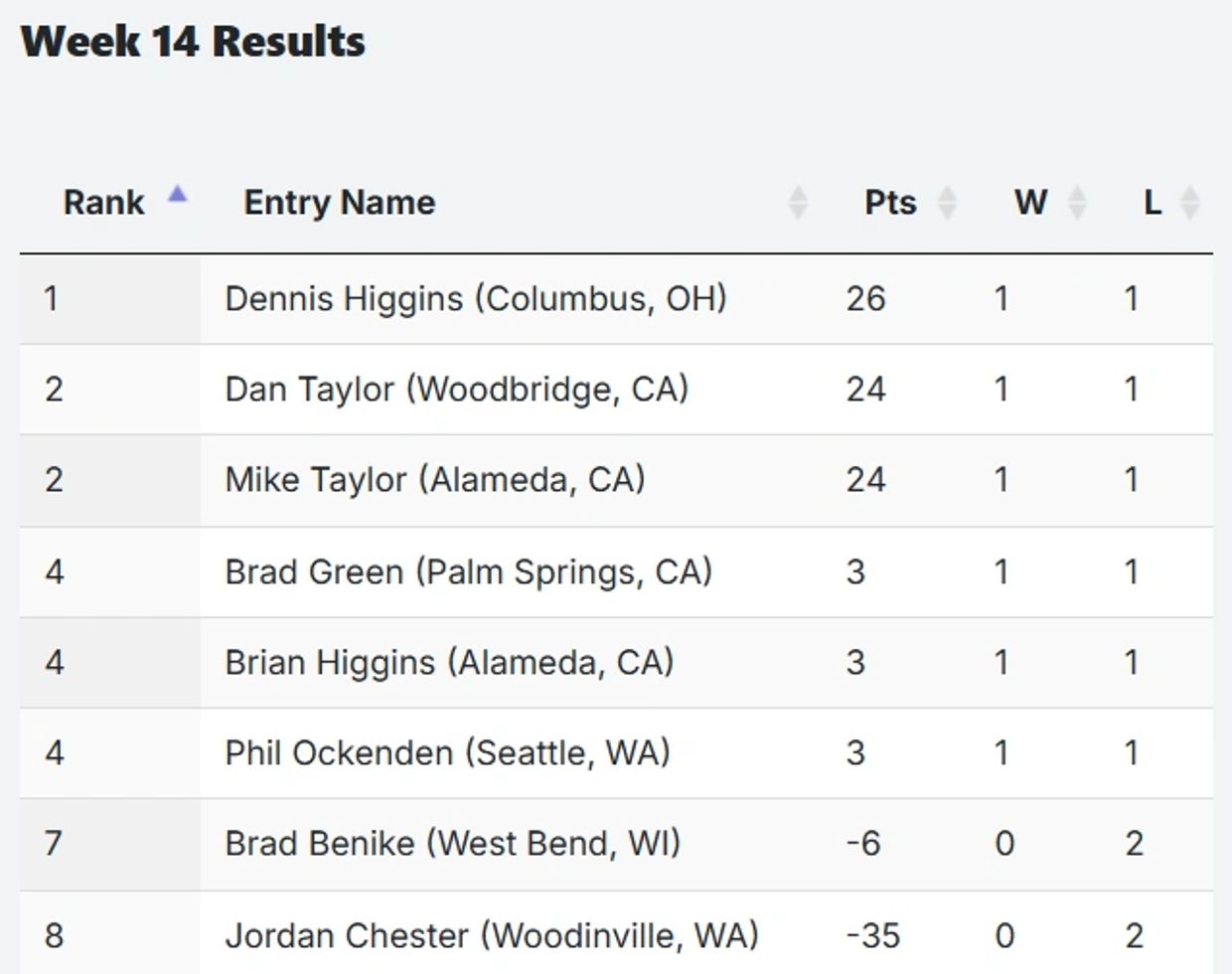1232x974 pixels.
Task: Click the Rank column sort arrow
Action: click(x=177, y=195)
